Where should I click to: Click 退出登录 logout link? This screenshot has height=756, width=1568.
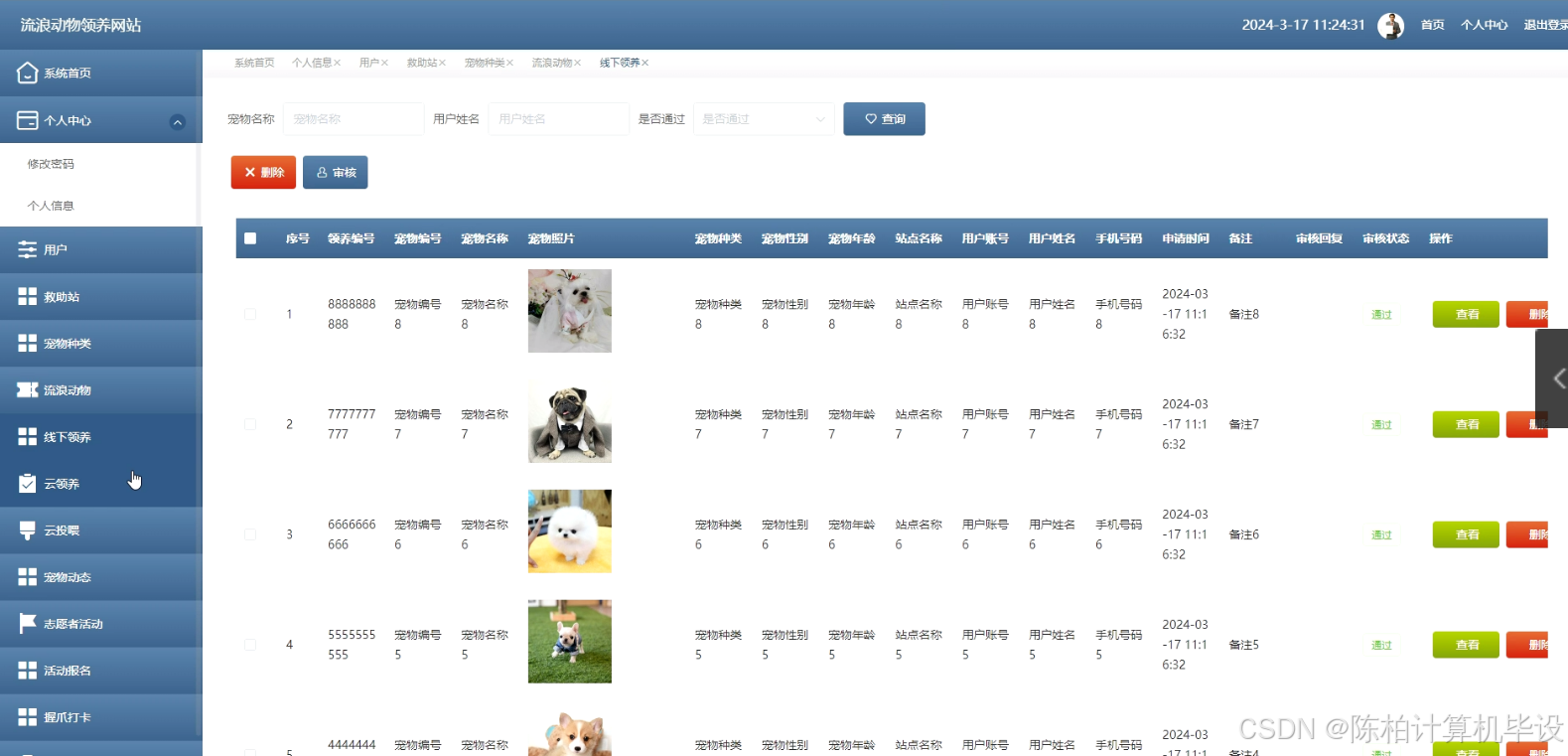tap(1545, 25)
